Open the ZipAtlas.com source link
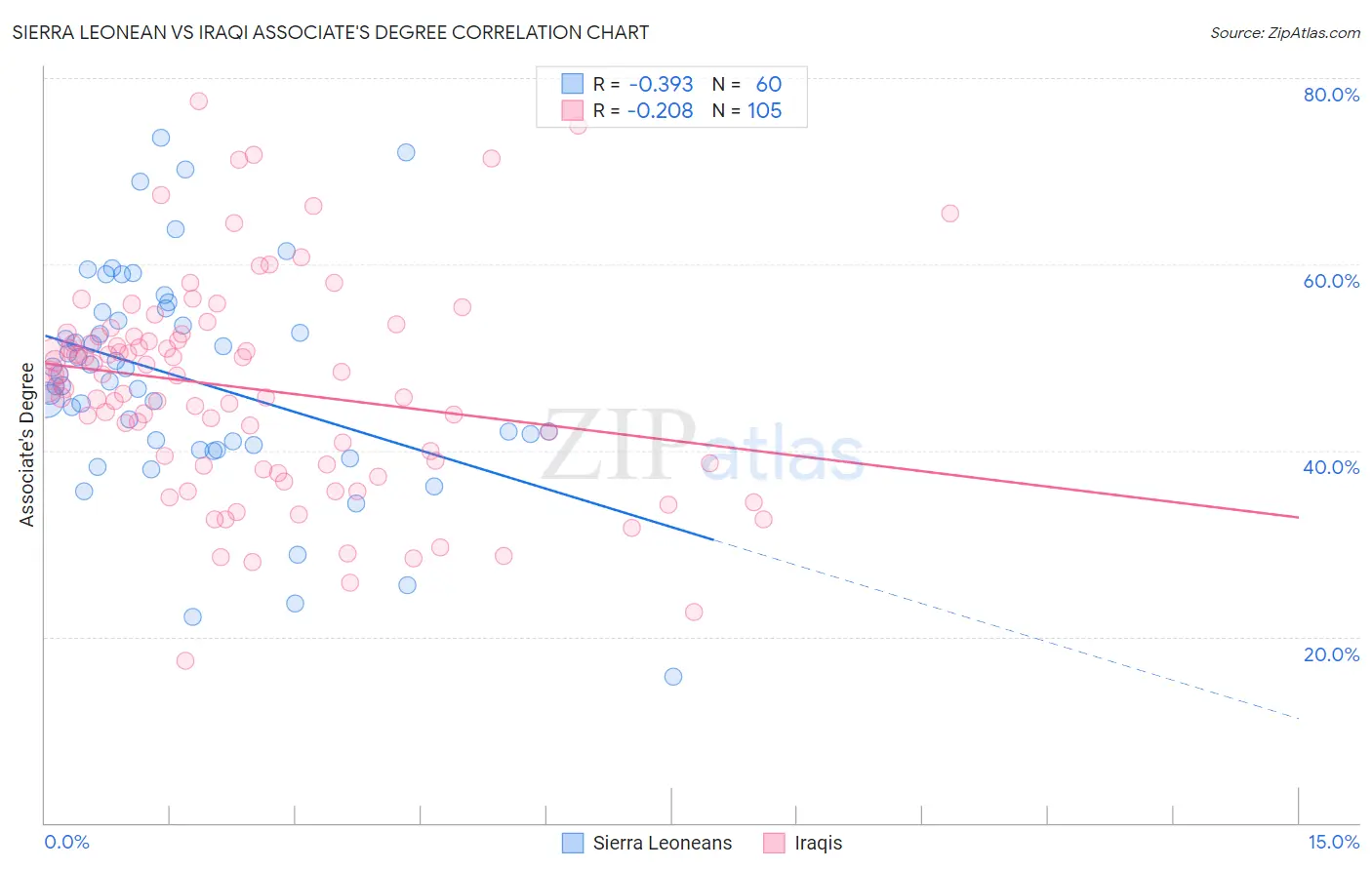The image size is (1372, 870). (1284, 32)
